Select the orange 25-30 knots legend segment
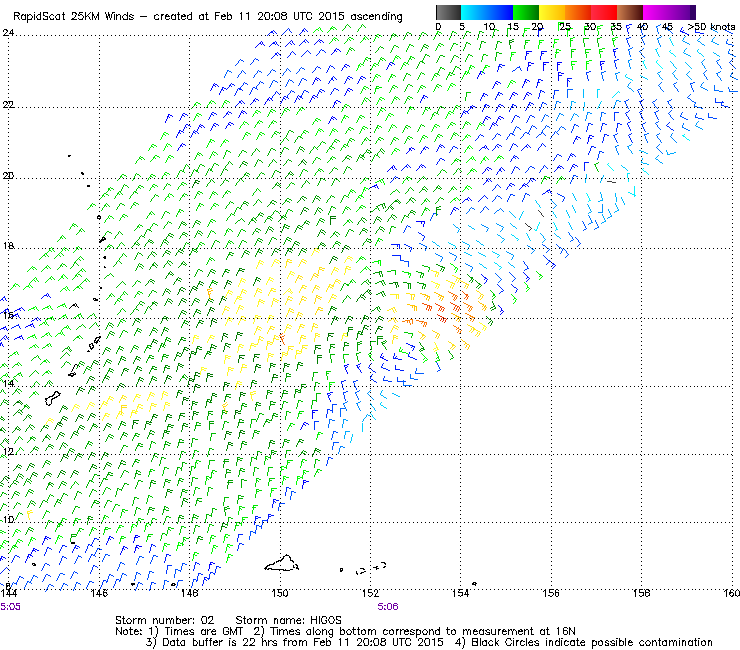This screenshot has height=650, width=740. click(x=578, y=12)
